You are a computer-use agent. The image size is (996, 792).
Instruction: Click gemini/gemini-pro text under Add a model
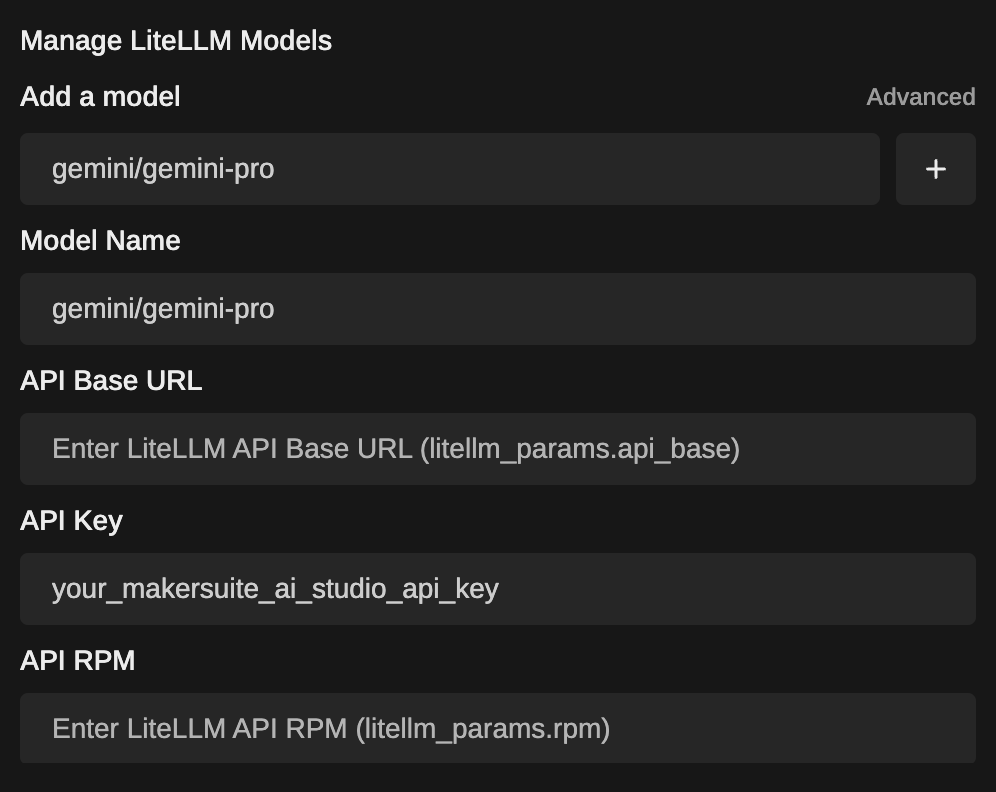(x=163, y=169)
